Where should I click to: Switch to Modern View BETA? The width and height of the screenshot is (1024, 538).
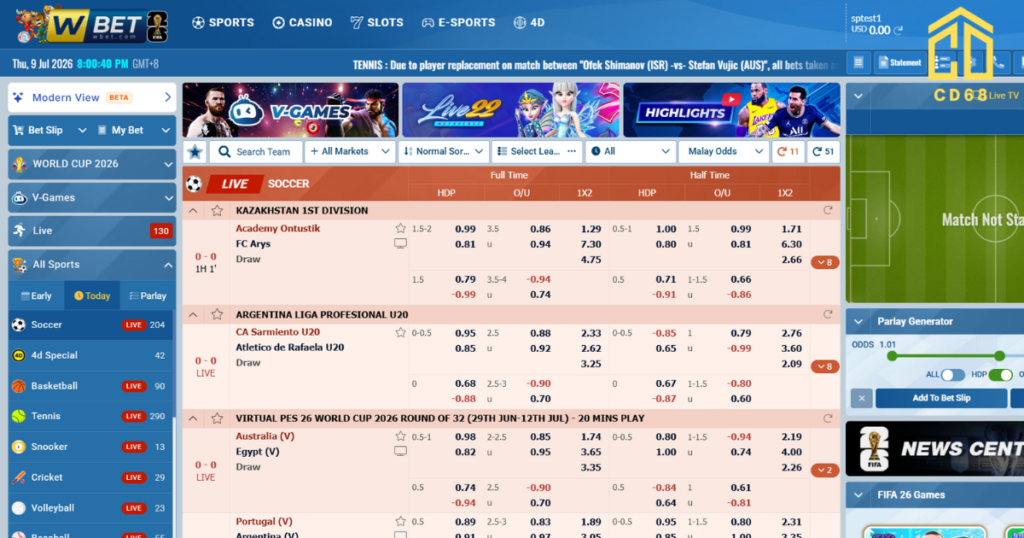tap(92, 97)
